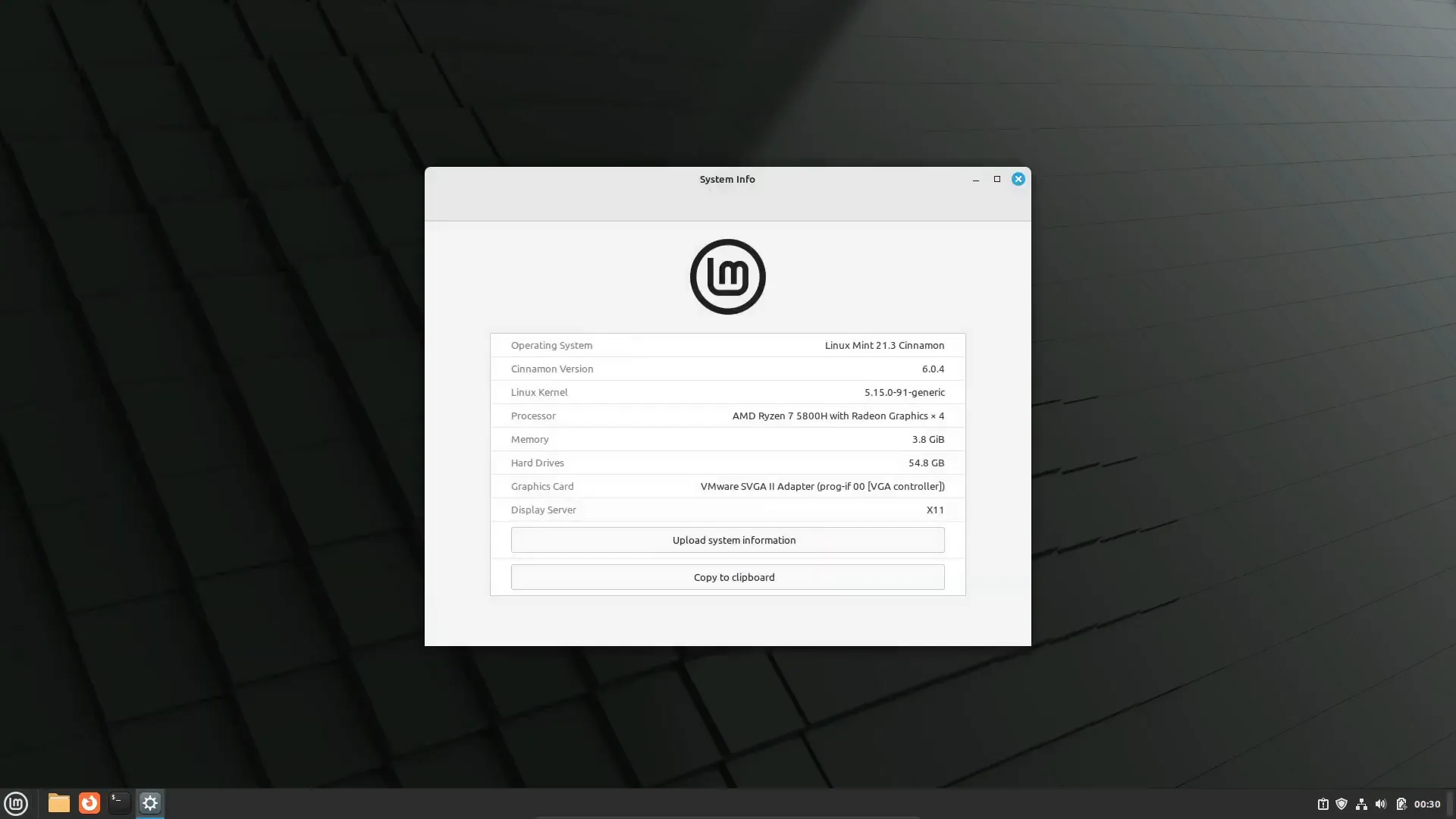This screenshot has height=819, width=1456.
Task: Launch the Files folder icon in panel
Action: (x=59, y=803)
